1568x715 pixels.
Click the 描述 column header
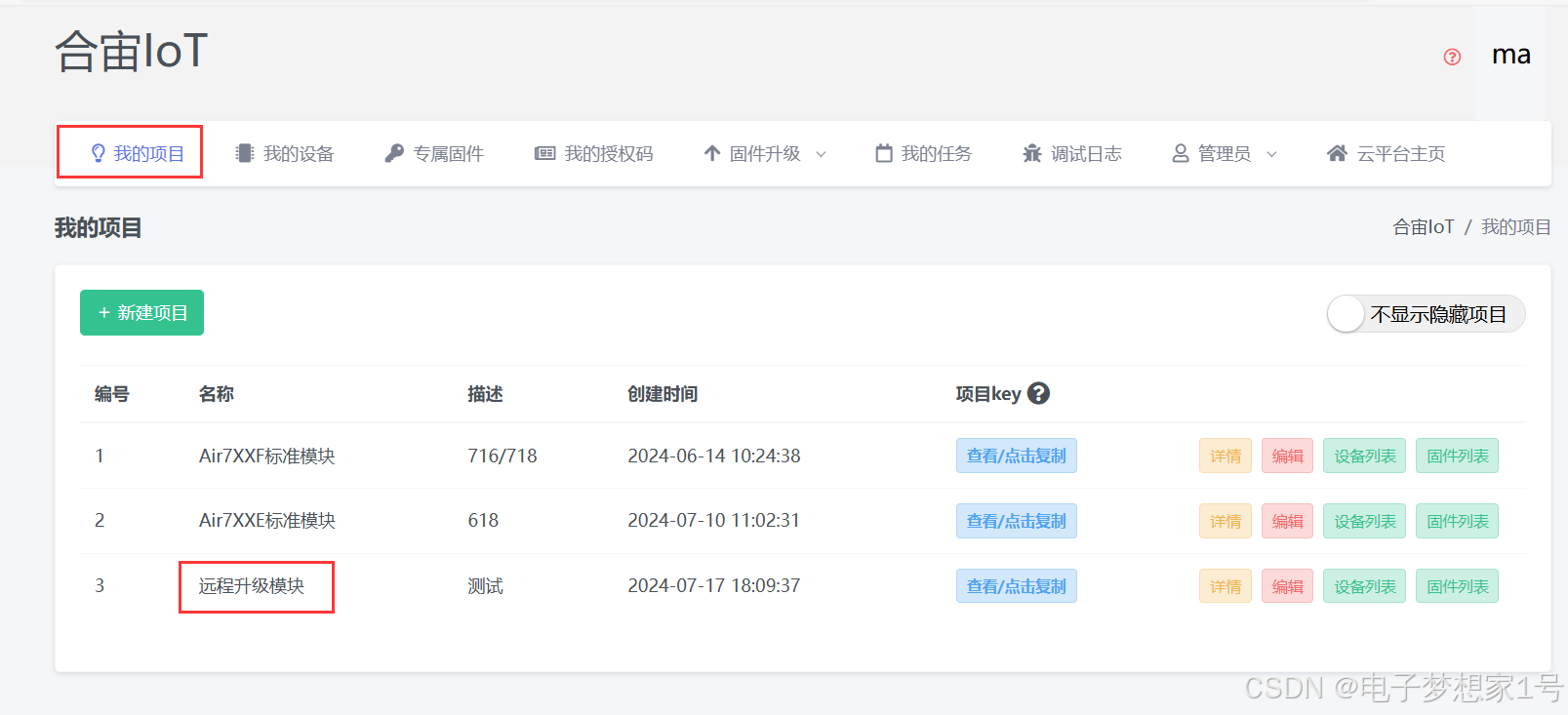pos(485,394)
